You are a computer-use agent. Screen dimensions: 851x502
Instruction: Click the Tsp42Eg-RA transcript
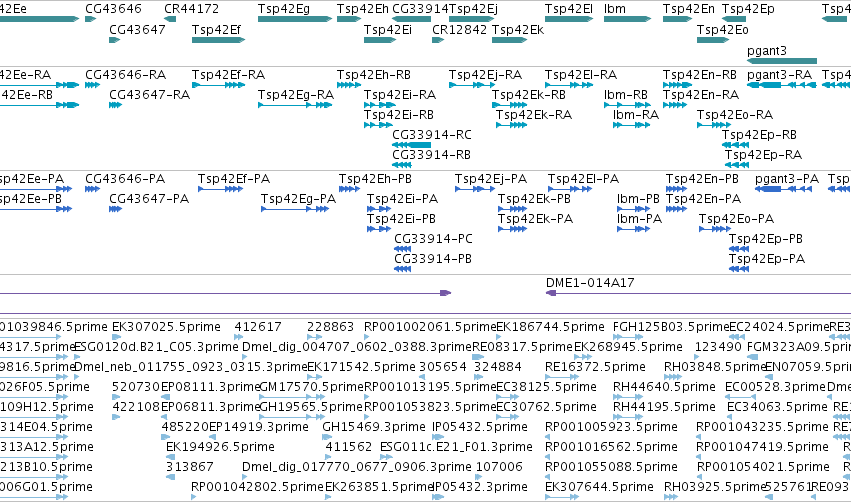tap(295, 105)
